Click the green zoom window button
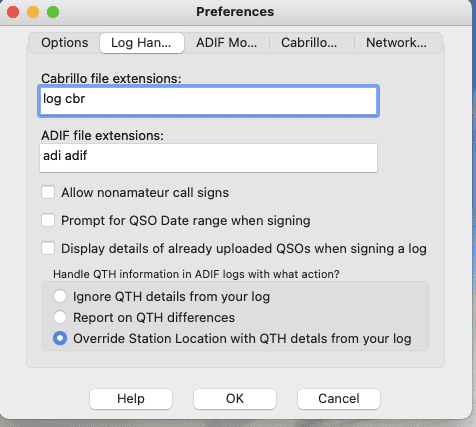The height and width of the screenshot is (427, 476). (53, 12)
